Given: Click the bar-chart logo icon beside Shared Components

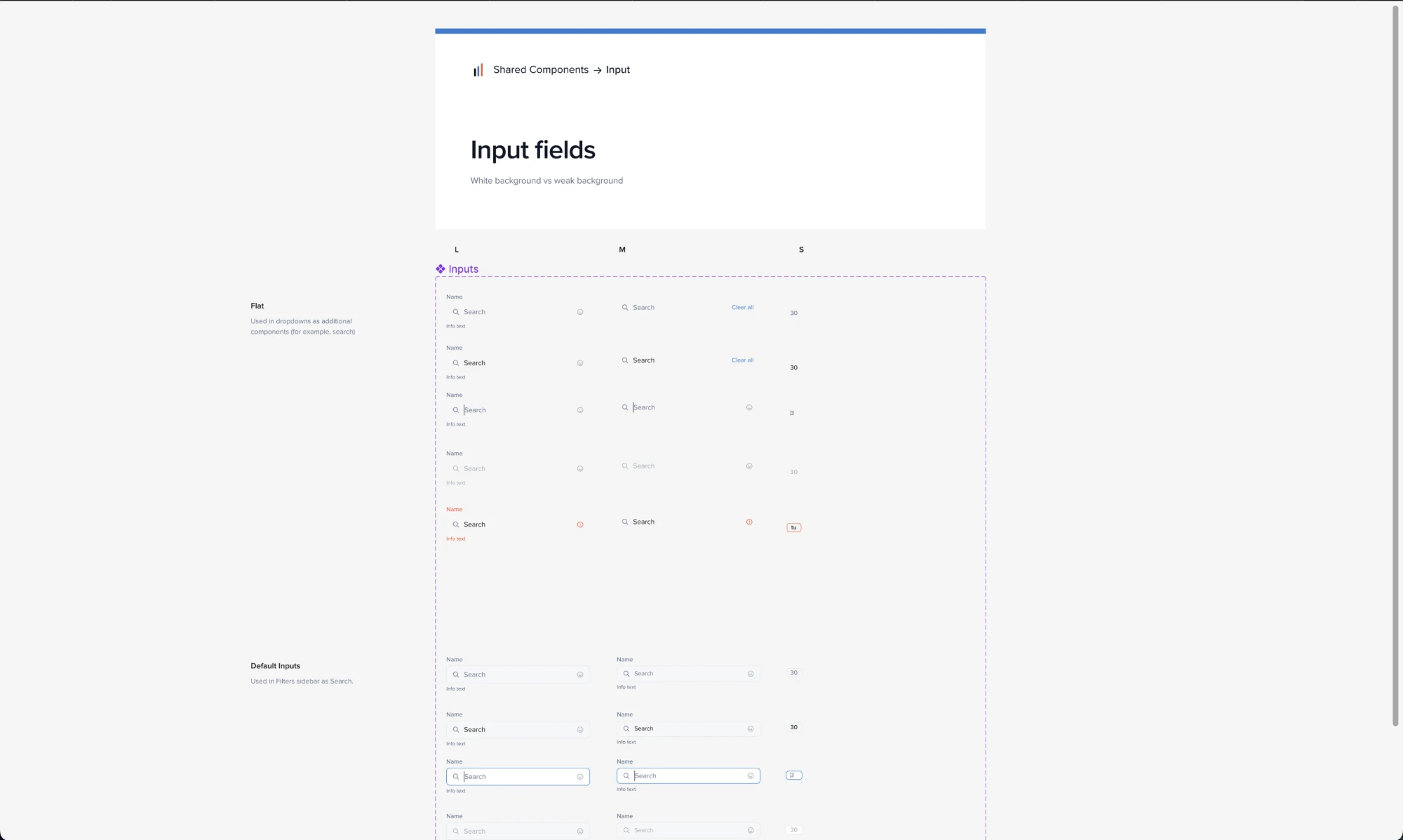Looking at the screenshot, I should pos(478,70).
